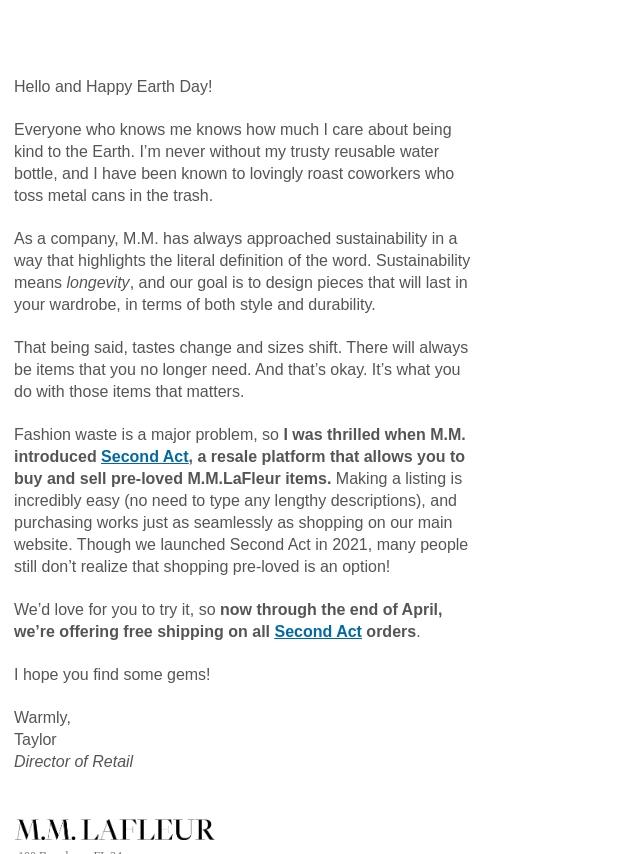Click "I hope you find some gems!"

coord(112,675)
